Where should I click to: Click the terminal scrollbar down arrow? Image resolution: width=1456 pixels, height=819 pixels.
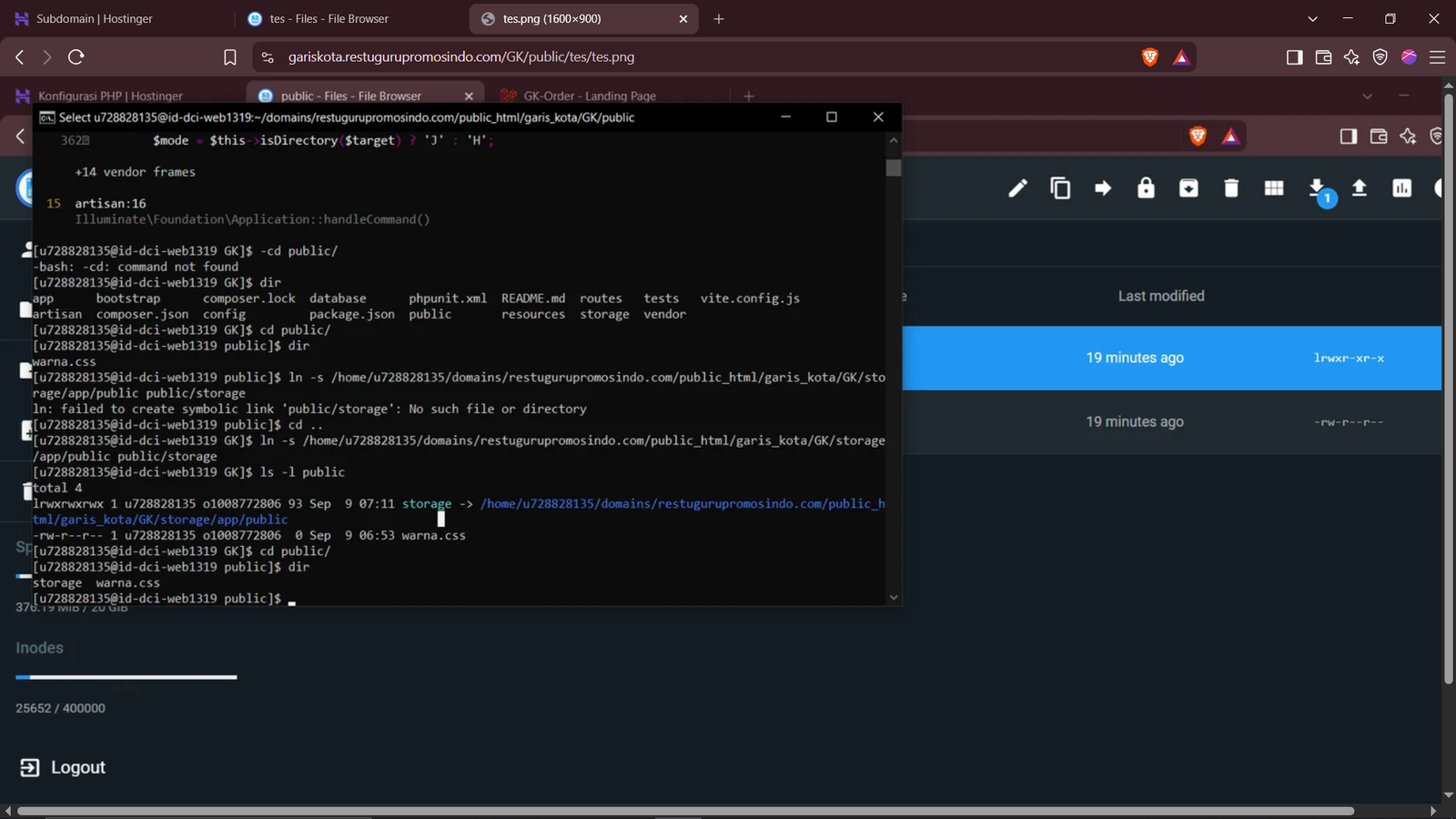pos(894,598)
